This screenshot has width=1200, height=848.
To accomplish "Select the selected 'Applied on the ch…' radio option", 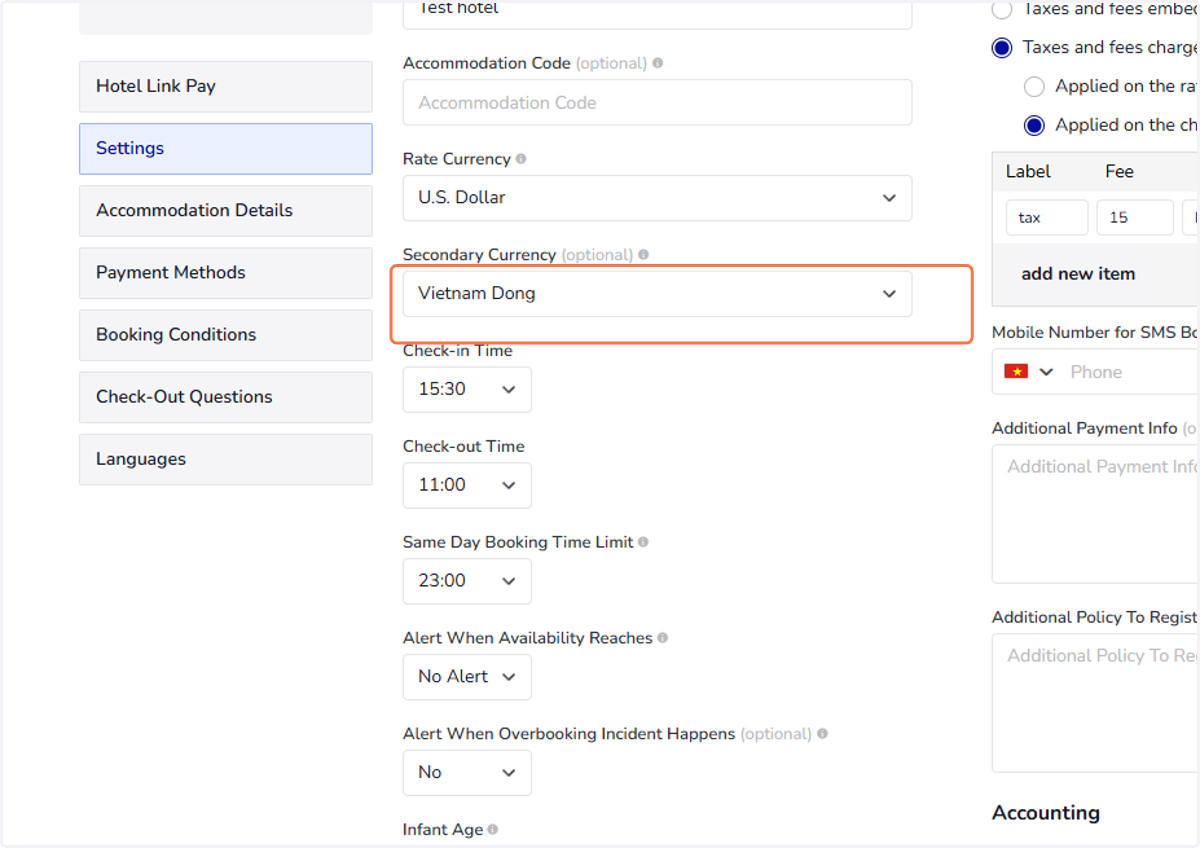I will pos(1034,126).
